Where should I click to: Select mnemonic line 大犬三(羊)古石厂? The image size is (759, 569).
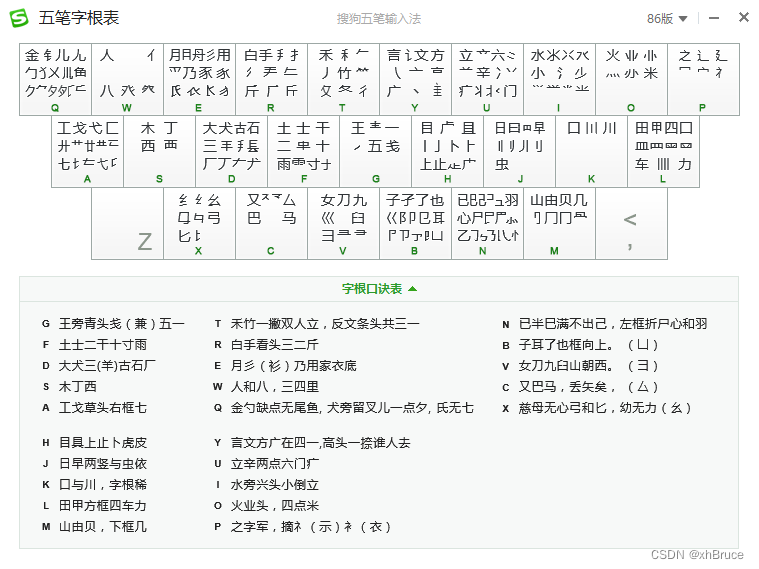[x=107, y=366]
